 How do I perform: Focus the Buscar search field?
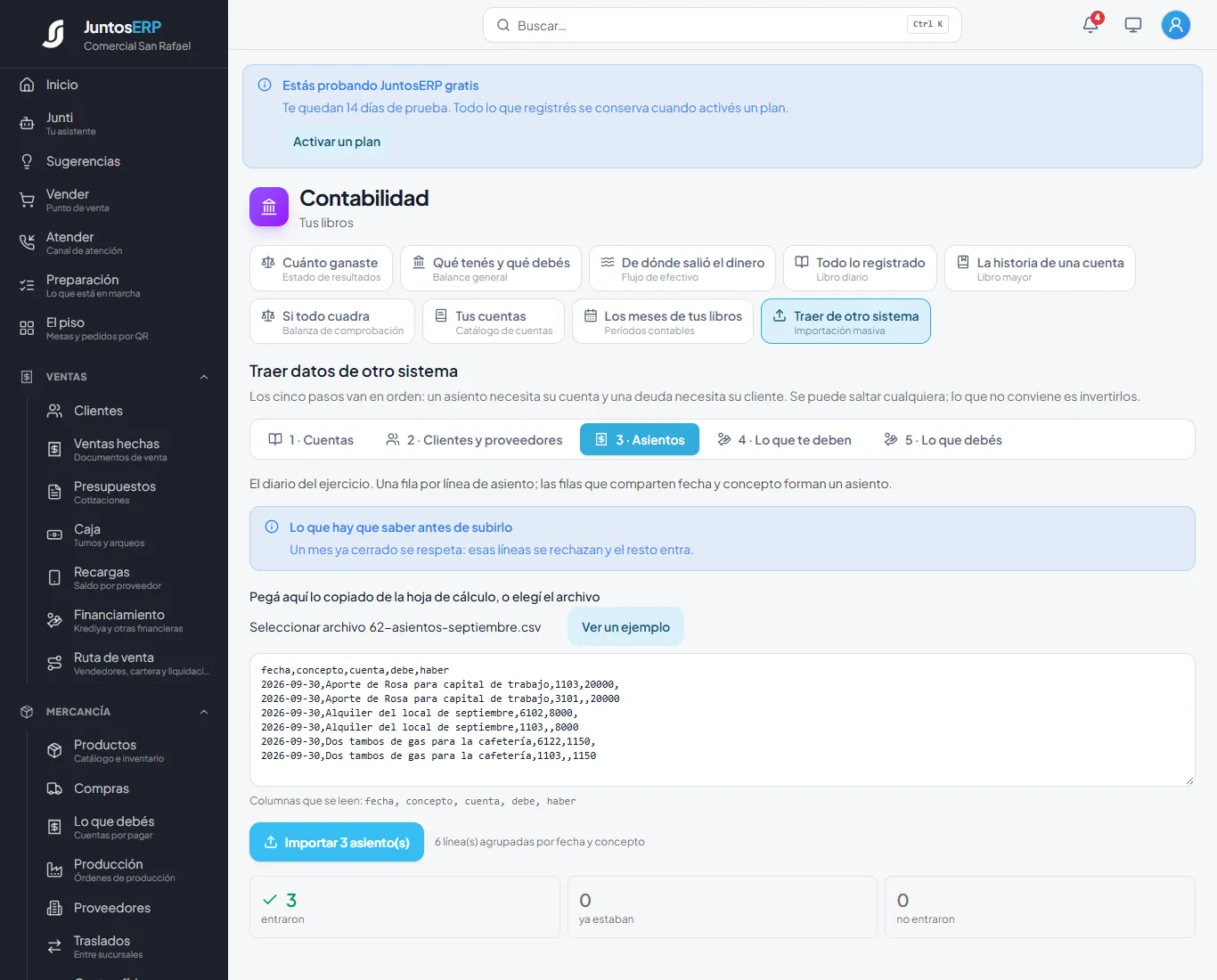click(x=722, y=25)
